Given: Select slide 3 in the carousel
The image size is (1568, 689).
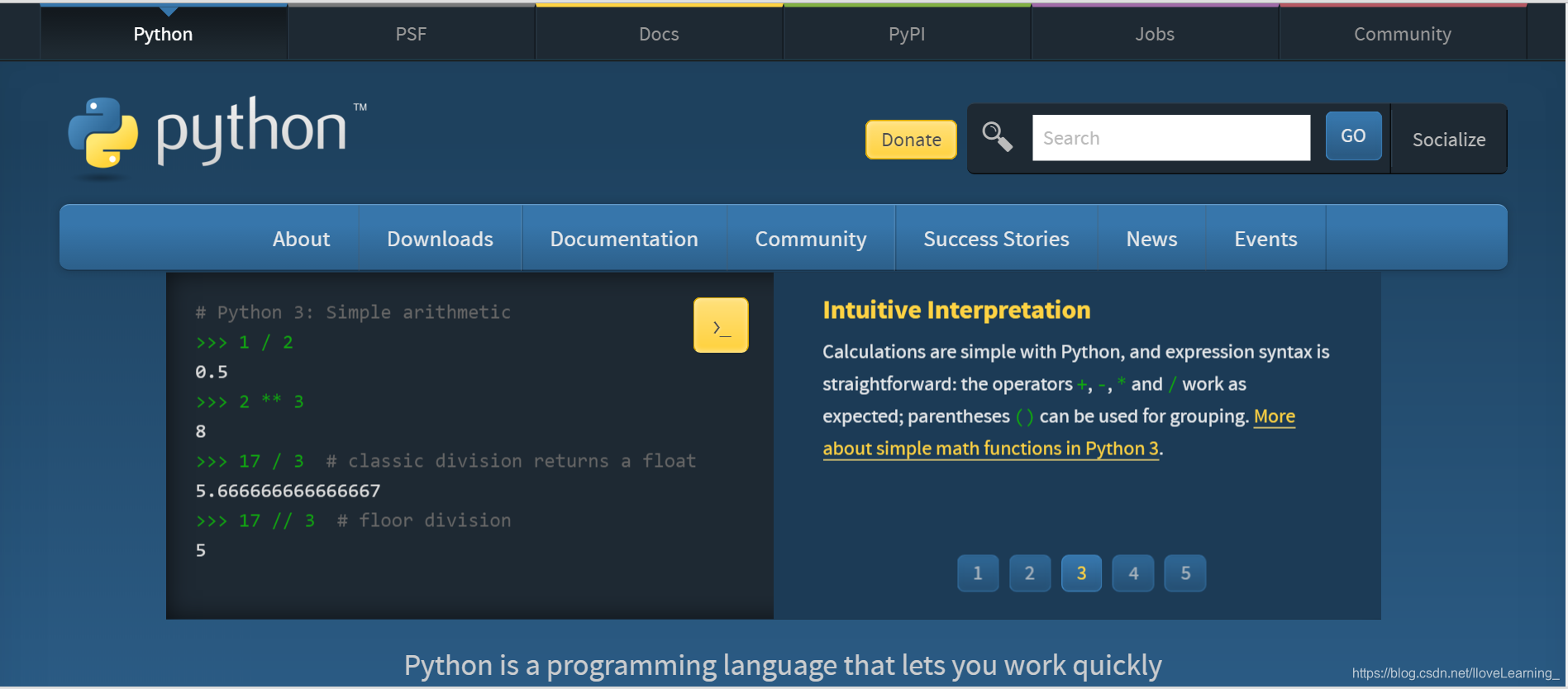Looking at the screenshot, I should coord(1081,573).
